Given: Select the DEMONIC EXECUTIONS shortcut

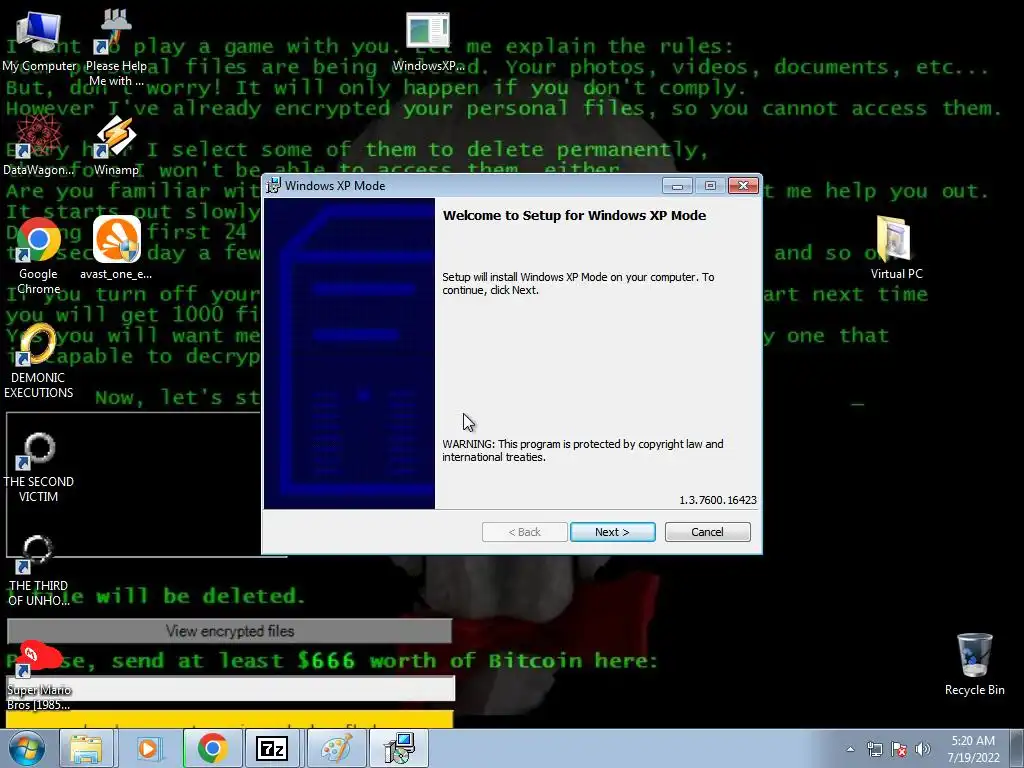Looking at the screenshot, I should pyautogui.click(x=39, y=360).
